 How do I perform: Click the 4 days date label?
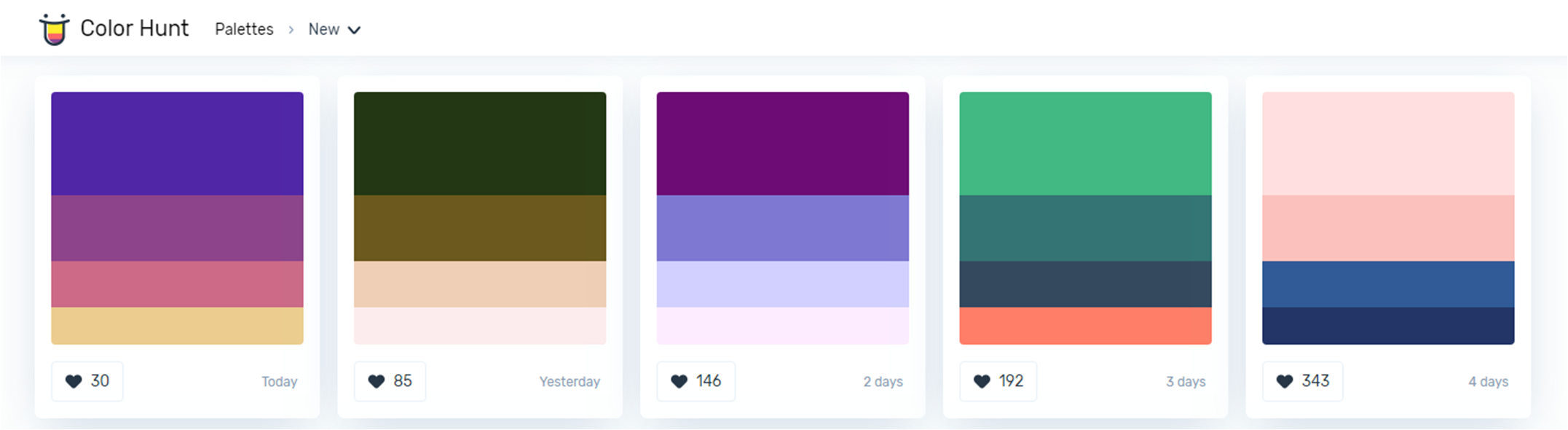click(1488, 382)
